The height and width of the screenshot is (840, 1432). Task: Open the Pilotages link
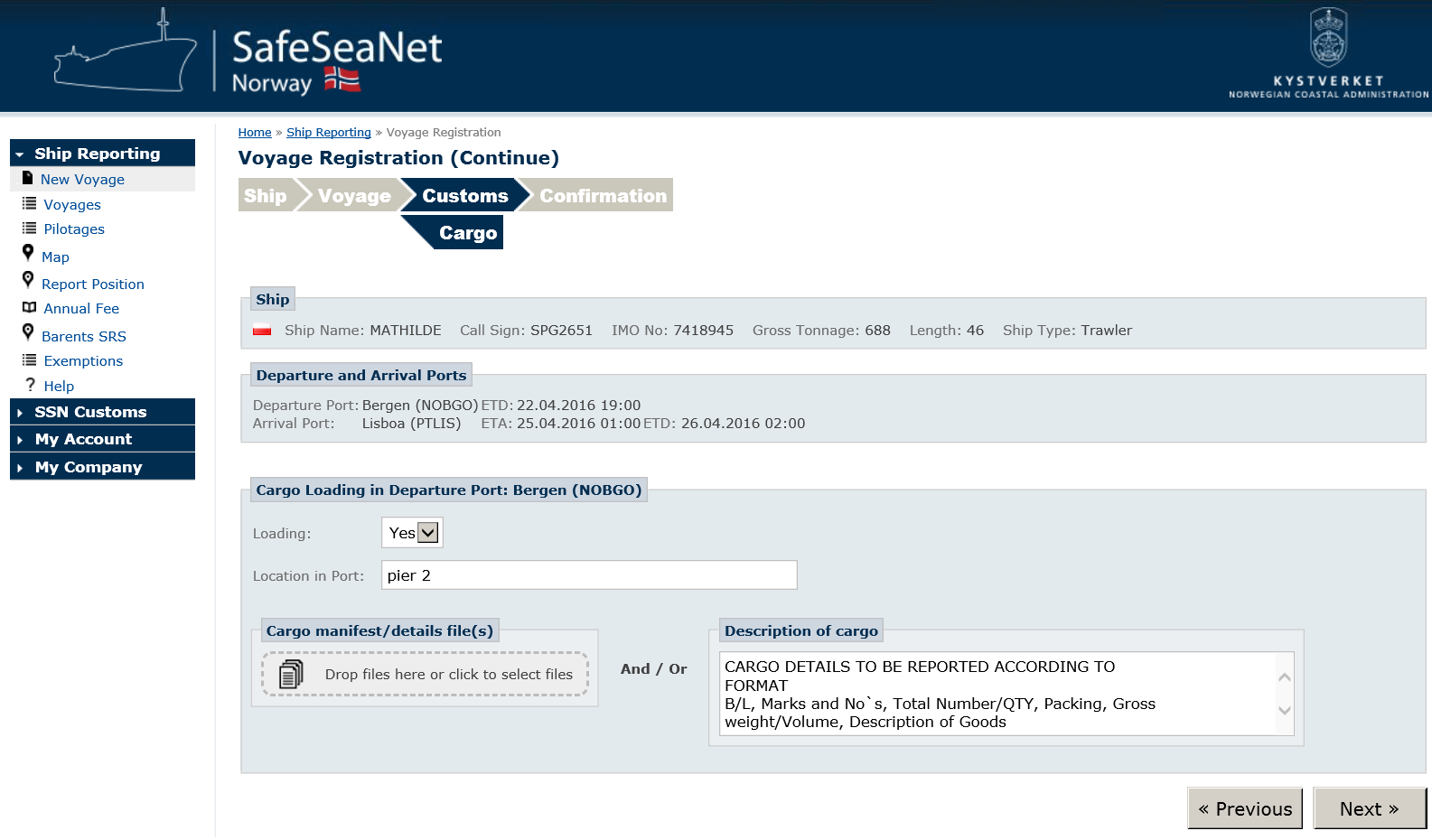74,229
